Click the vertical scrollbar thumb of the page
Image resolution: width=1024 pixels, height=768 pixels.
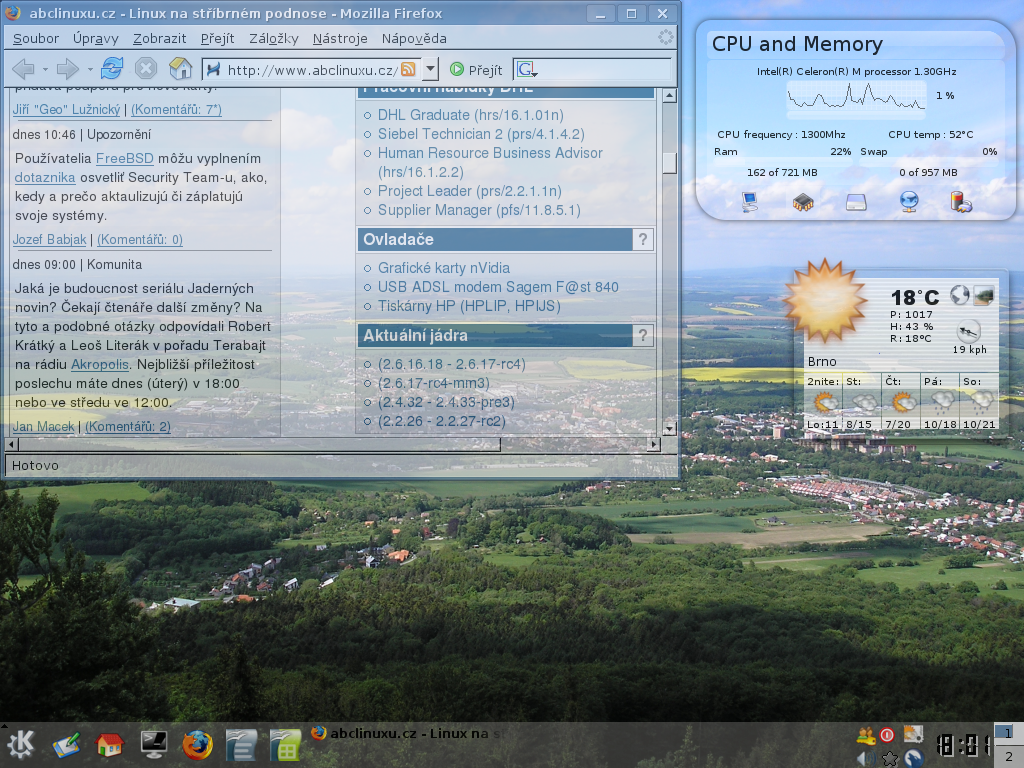click(x=669, y=161)
